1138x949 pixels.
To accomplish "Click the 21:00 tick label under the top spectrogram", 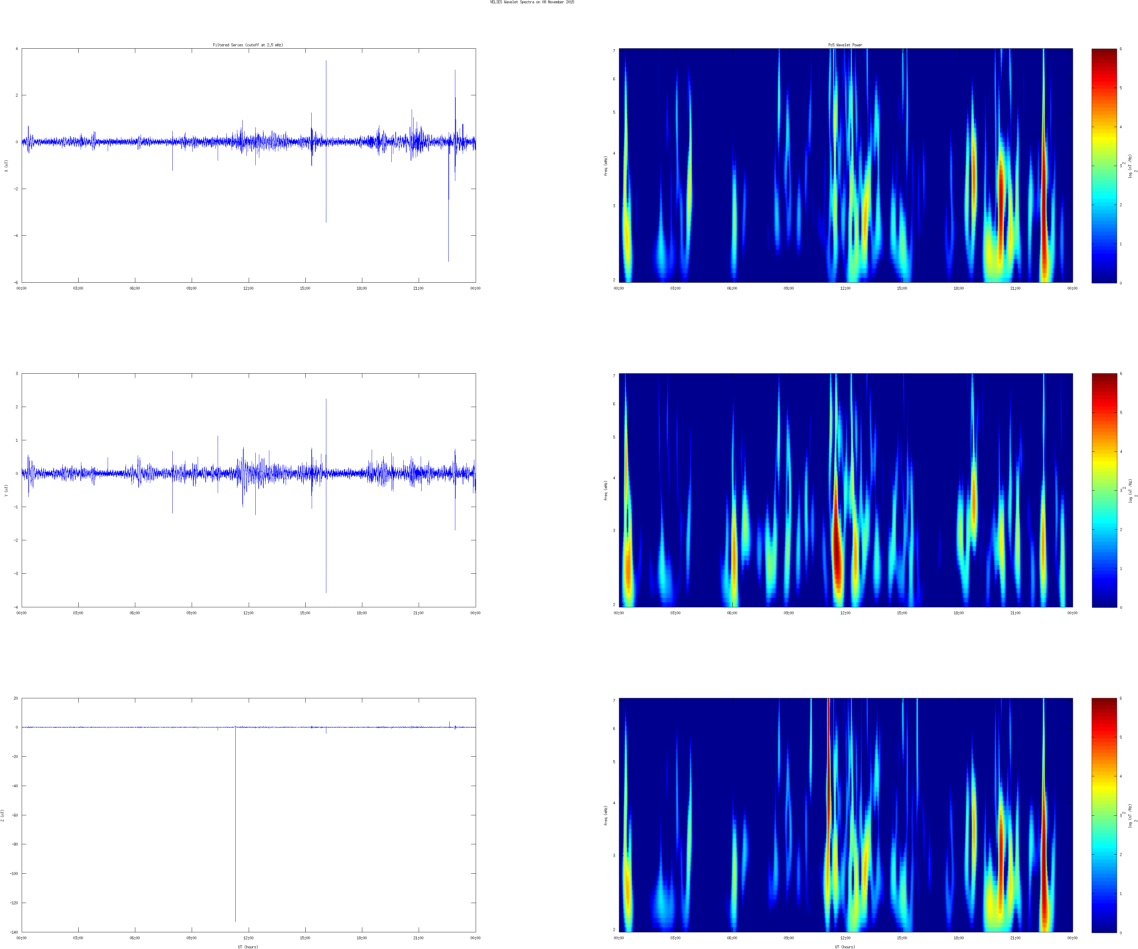I will [x=1015, y=288].
